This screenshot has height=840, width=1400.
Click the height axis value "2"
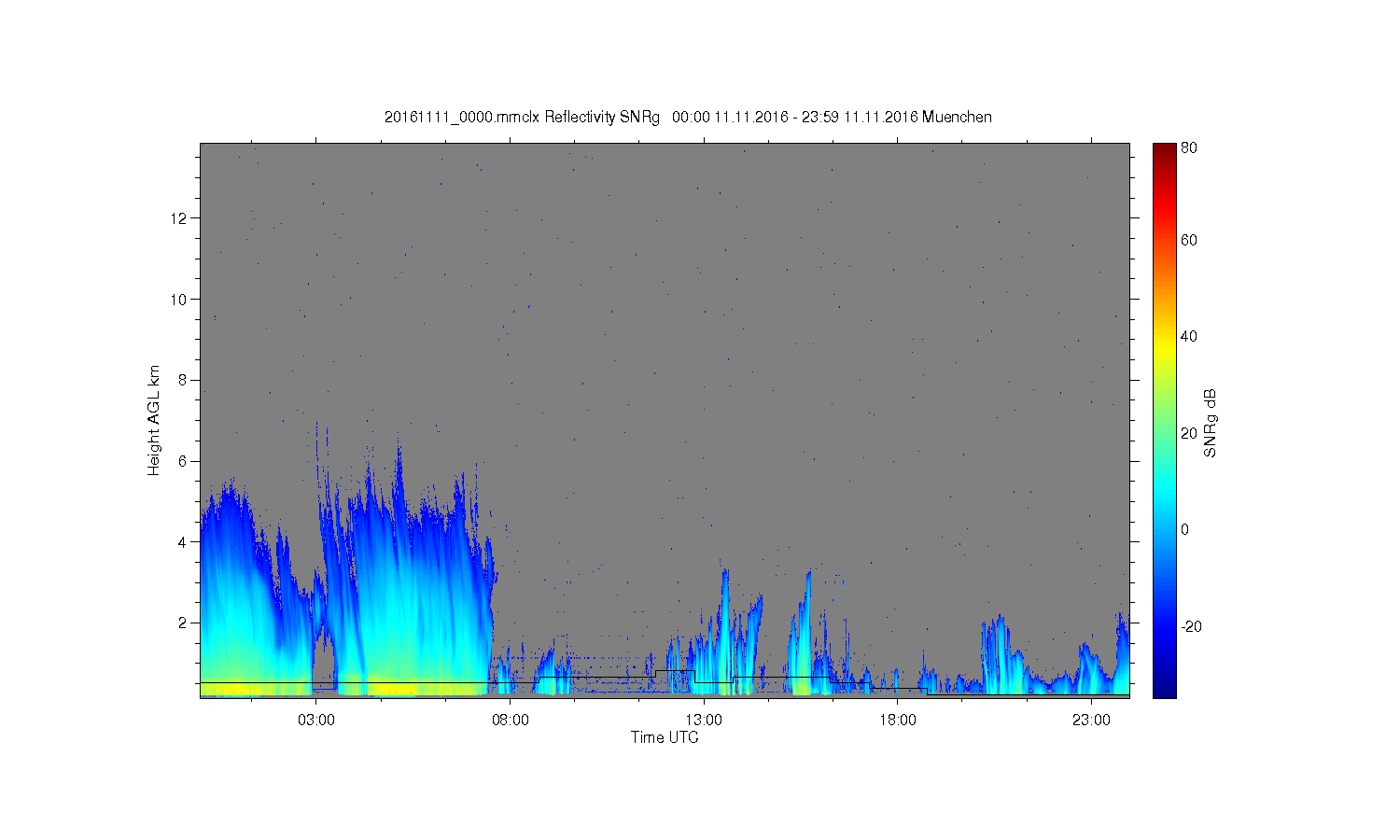tap(184, 623)
